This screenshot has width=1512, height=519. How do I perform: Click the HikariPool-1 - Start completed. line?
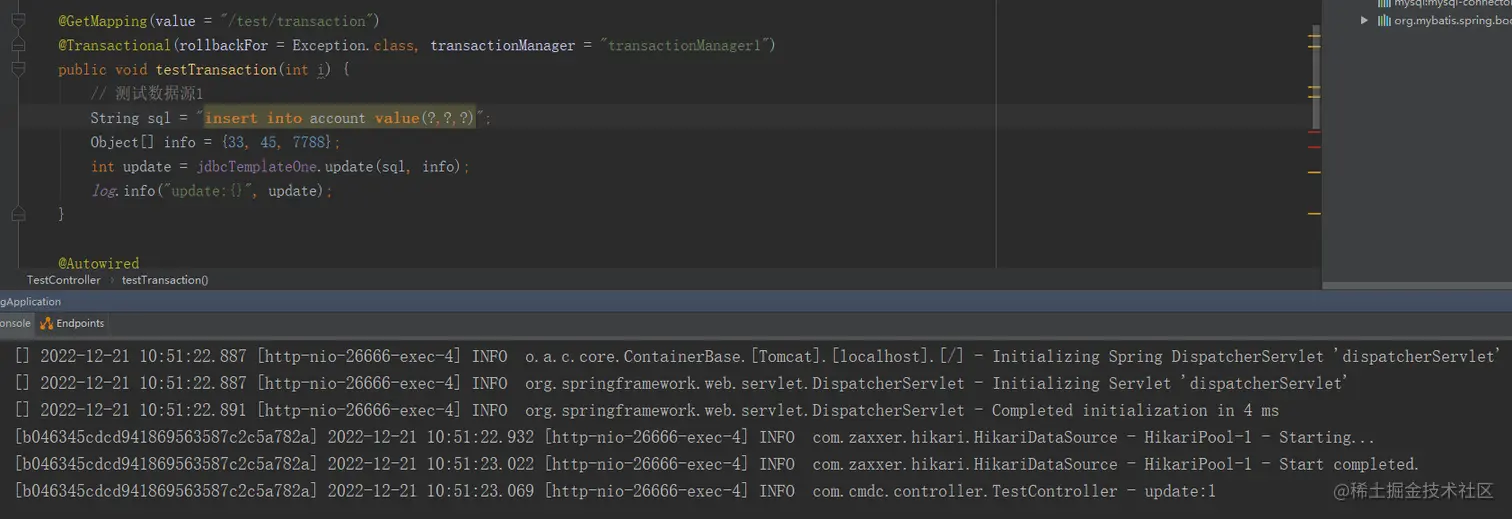pyautogui.click(x=717, y=464)
